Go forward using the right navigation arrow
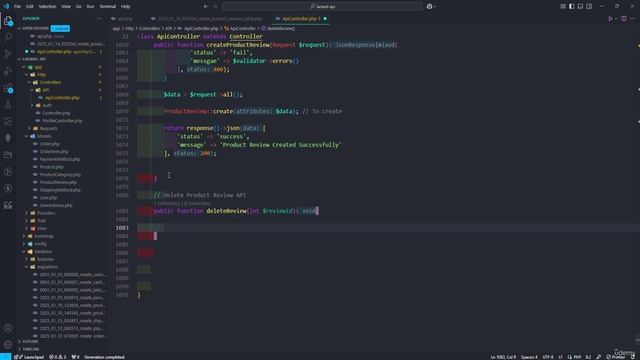Screen dimensions: 640x360 (x=216, y=7)
